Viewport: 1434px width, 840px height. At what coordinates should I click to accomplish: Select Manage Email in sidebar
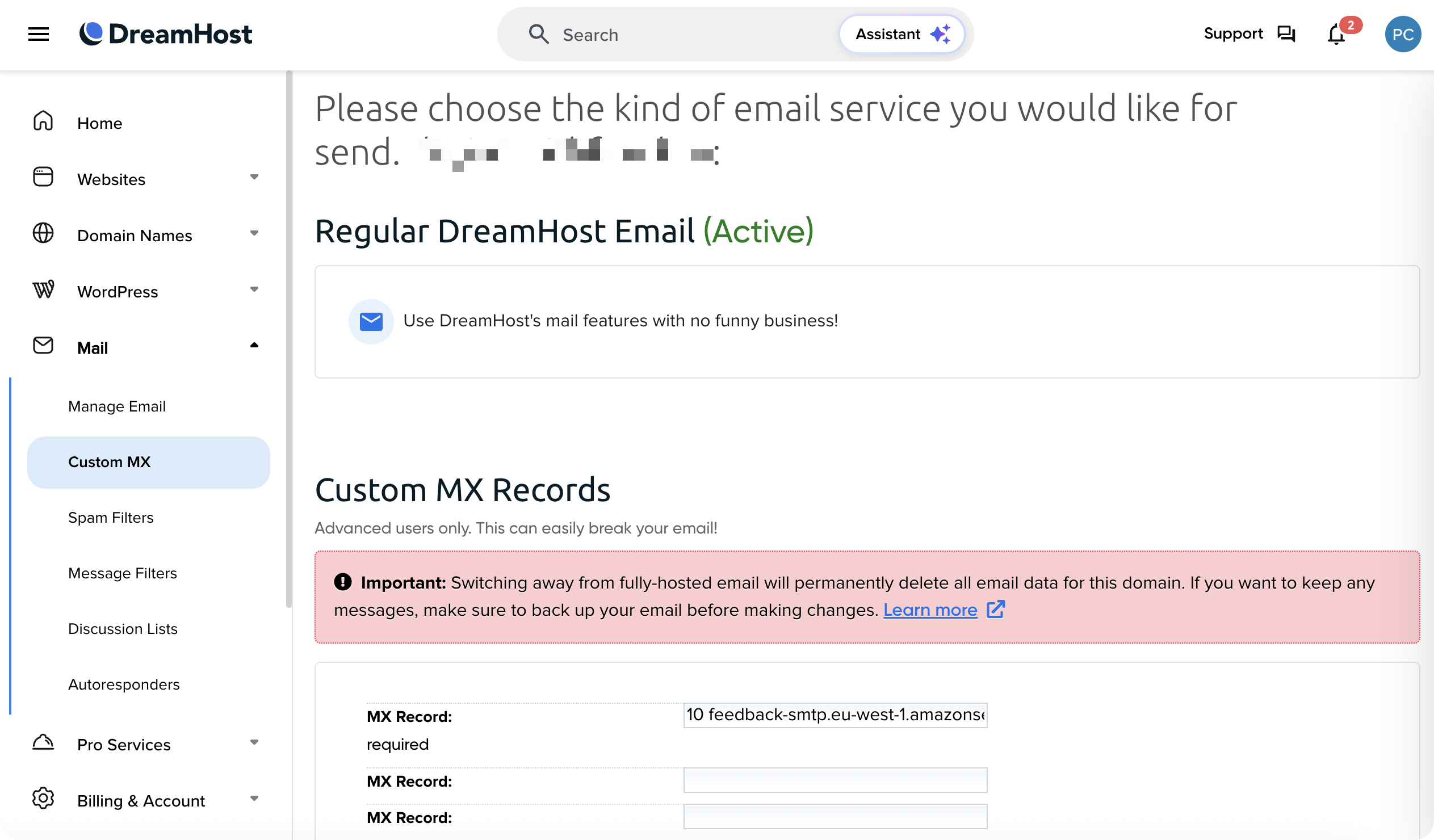pyautogui.click(x=116, y=406)
